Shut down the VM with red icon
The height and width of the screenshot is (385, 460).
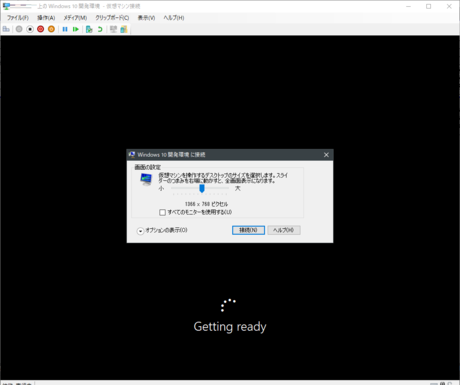pyautogui.click(x=41, y=29)
